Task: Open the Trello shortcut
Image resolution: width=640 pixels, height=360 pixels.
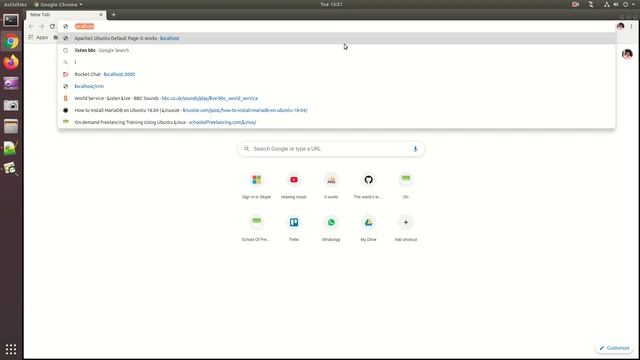Action: tap(294, 229)
